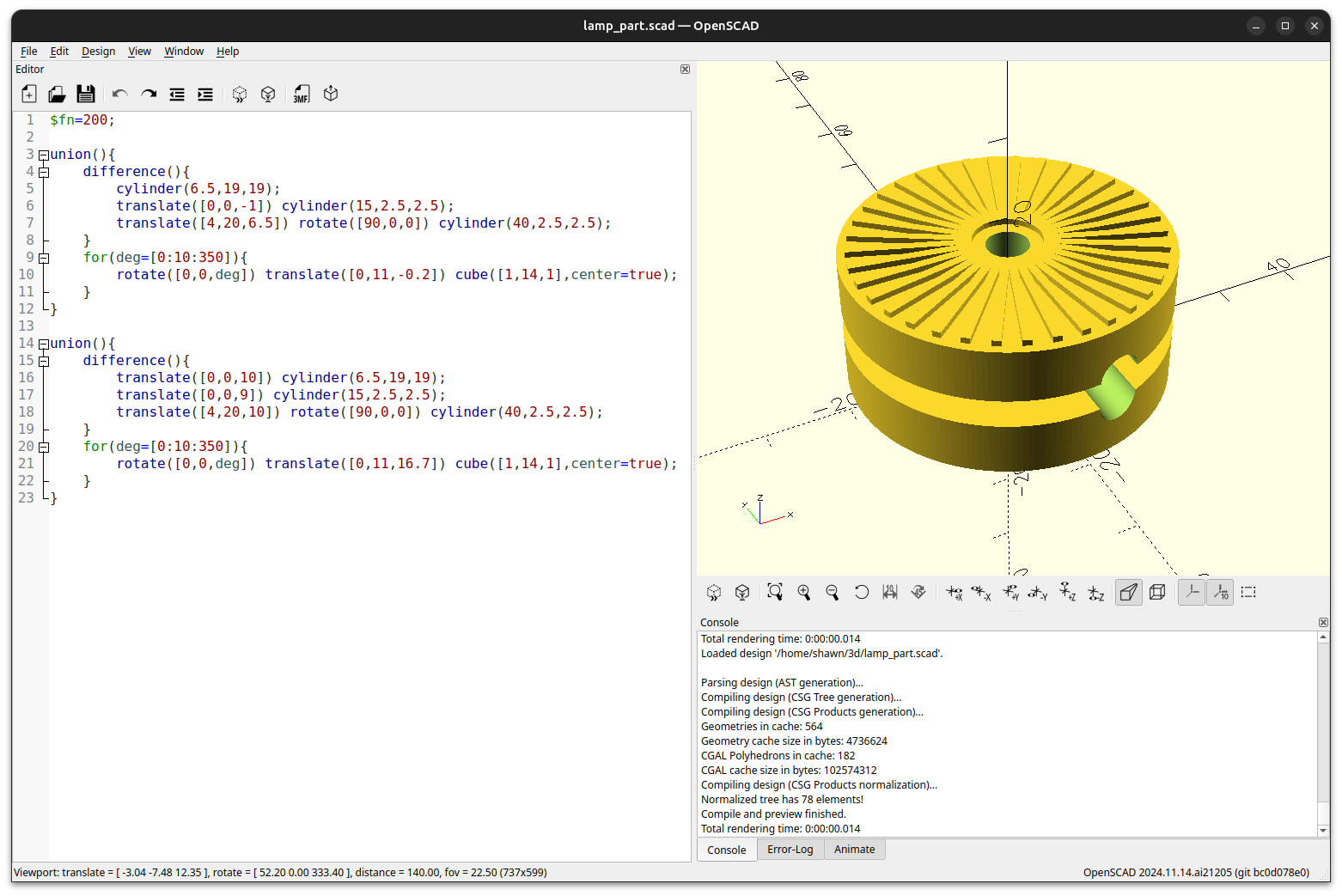Image resolution: width=1342 pixels, height=896 pixels.
Task: Collapse the for loop at line 20
Action: 44,447
